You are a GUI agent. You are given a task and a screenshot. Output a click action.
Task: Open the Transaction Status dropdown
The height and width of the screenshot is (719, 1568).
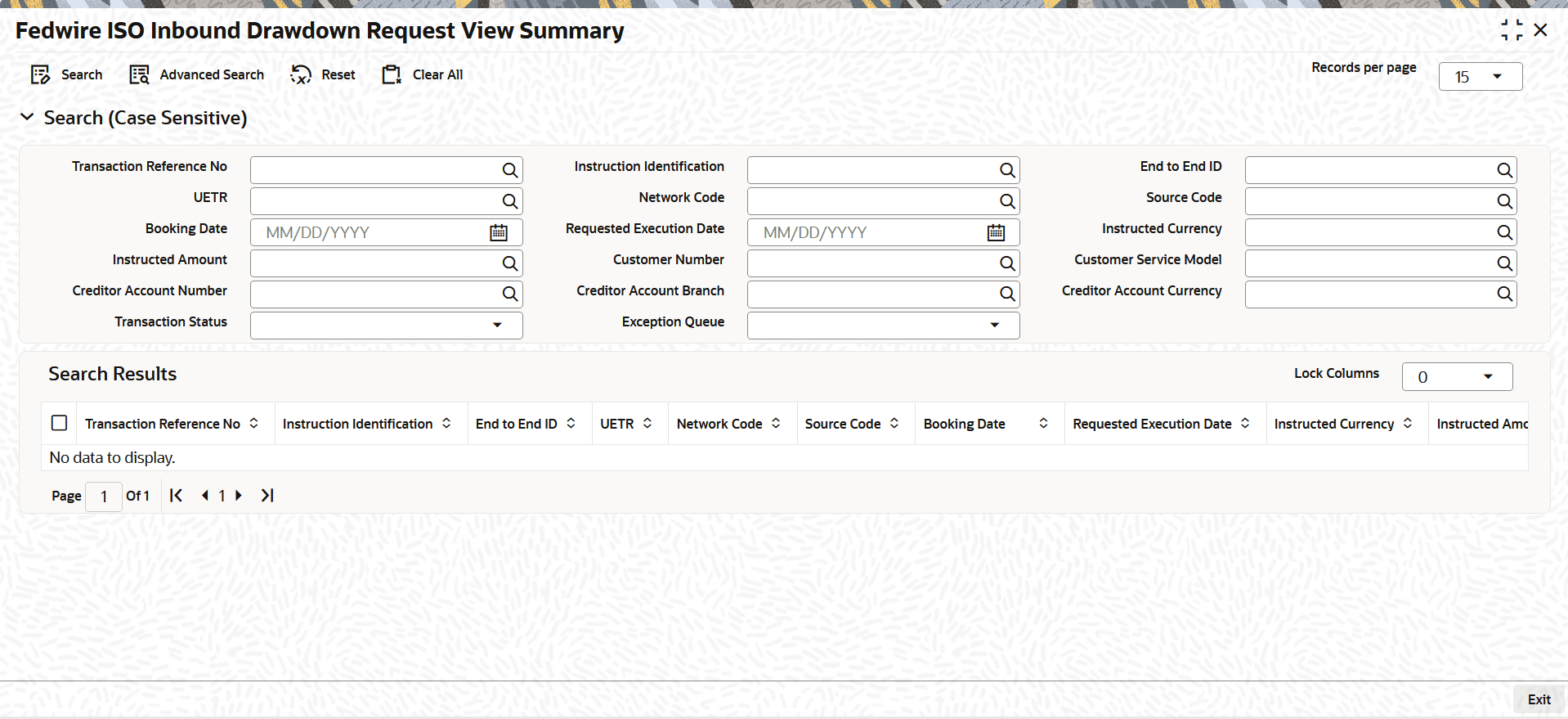[386, 326]
